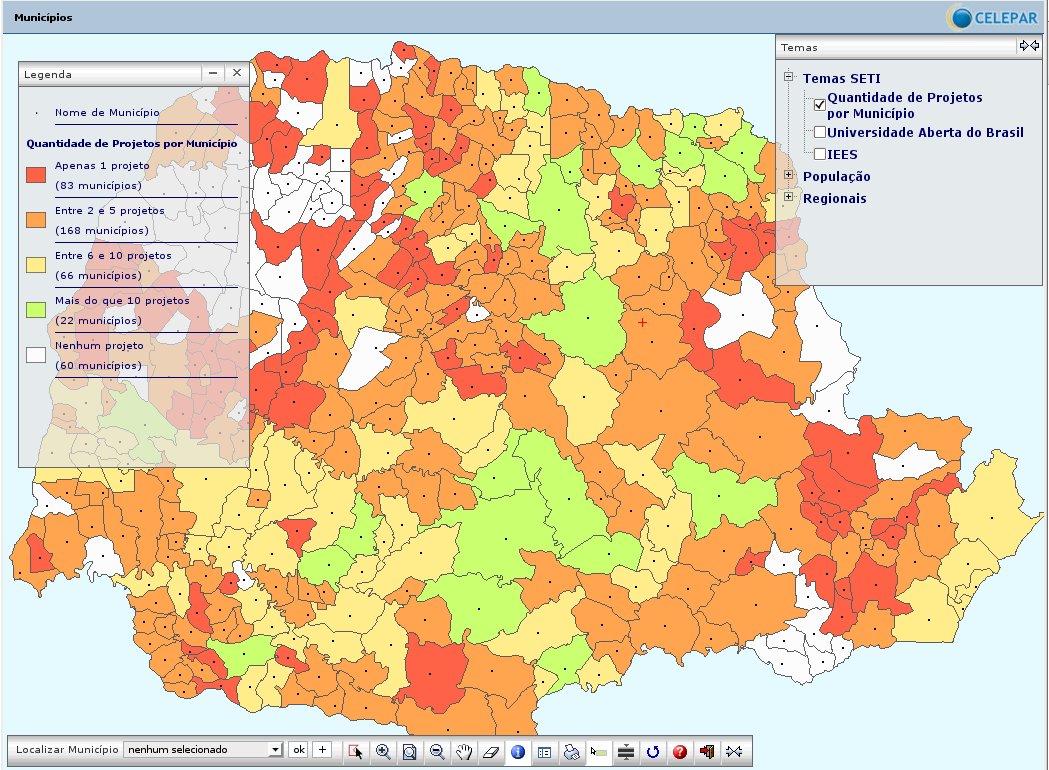Enable Universidade Aberta do Brasil layer
This screenshot has height=770, width=1049.
tap(820, 132)
